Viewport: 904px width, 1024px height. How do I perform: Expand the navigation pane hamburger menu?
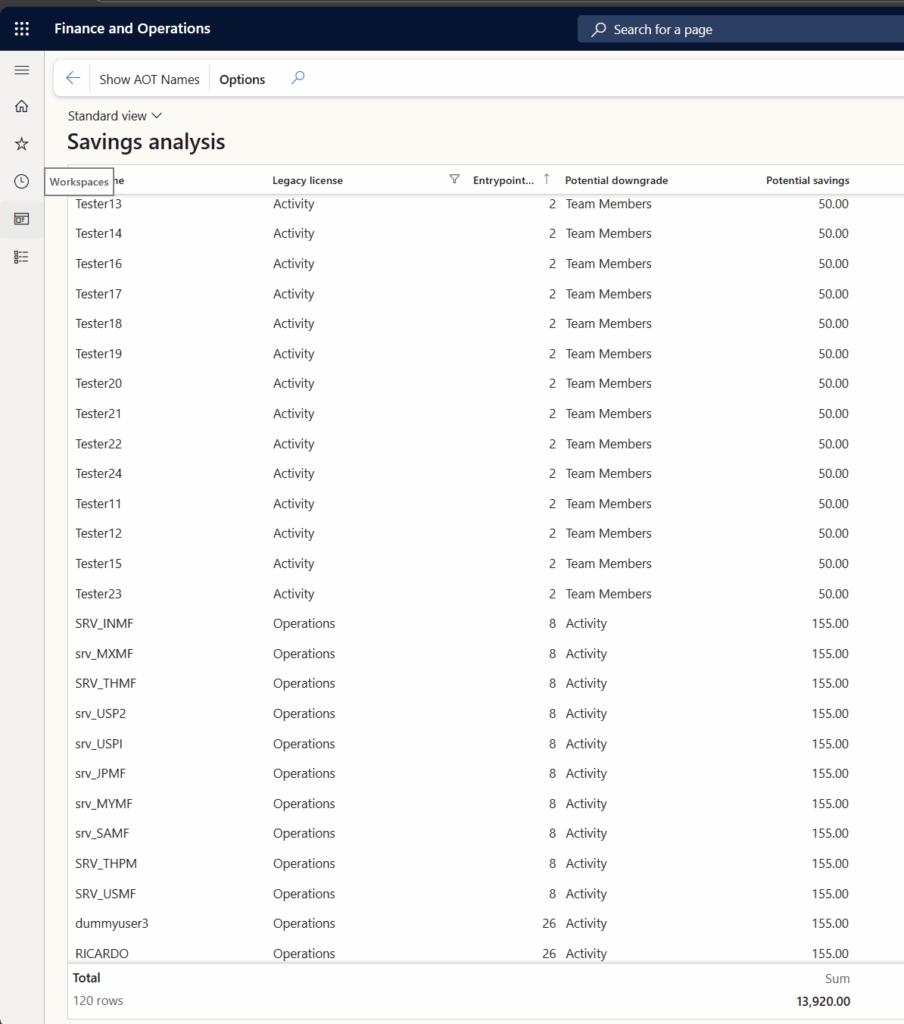click(21, 70)
